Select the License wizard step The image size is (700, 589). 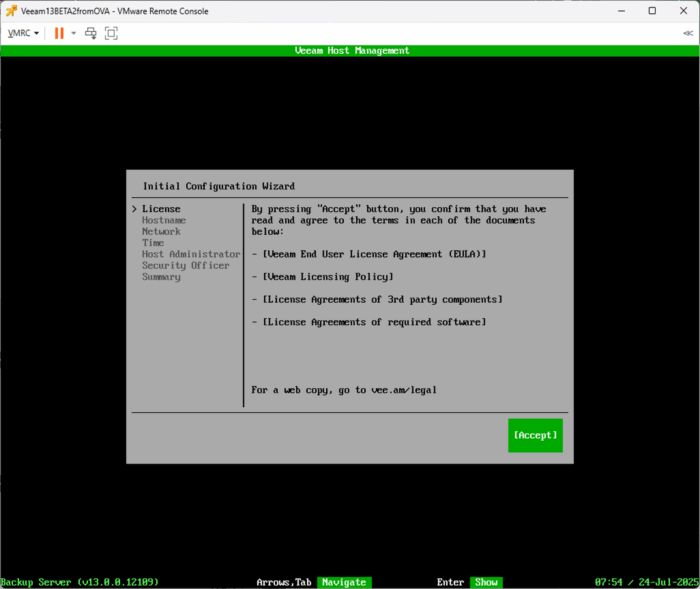click(x=161, y=209)
